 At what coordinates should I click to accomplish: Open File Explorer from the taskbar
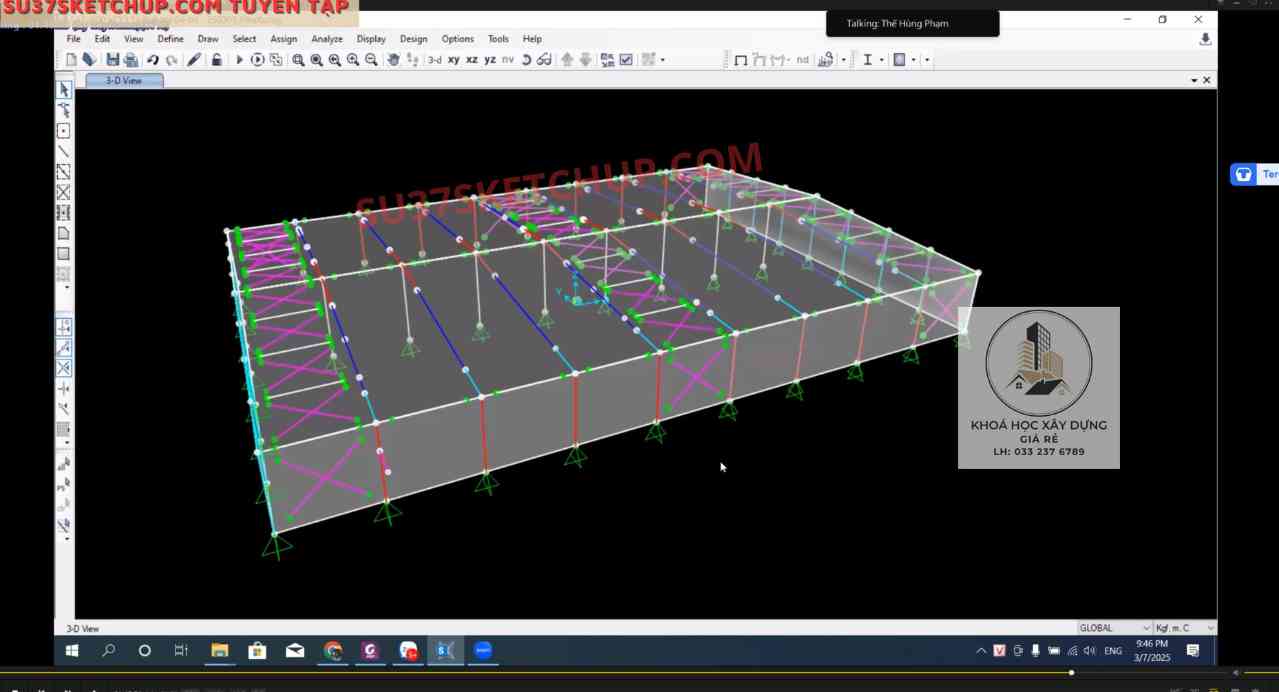click(219, 651)
